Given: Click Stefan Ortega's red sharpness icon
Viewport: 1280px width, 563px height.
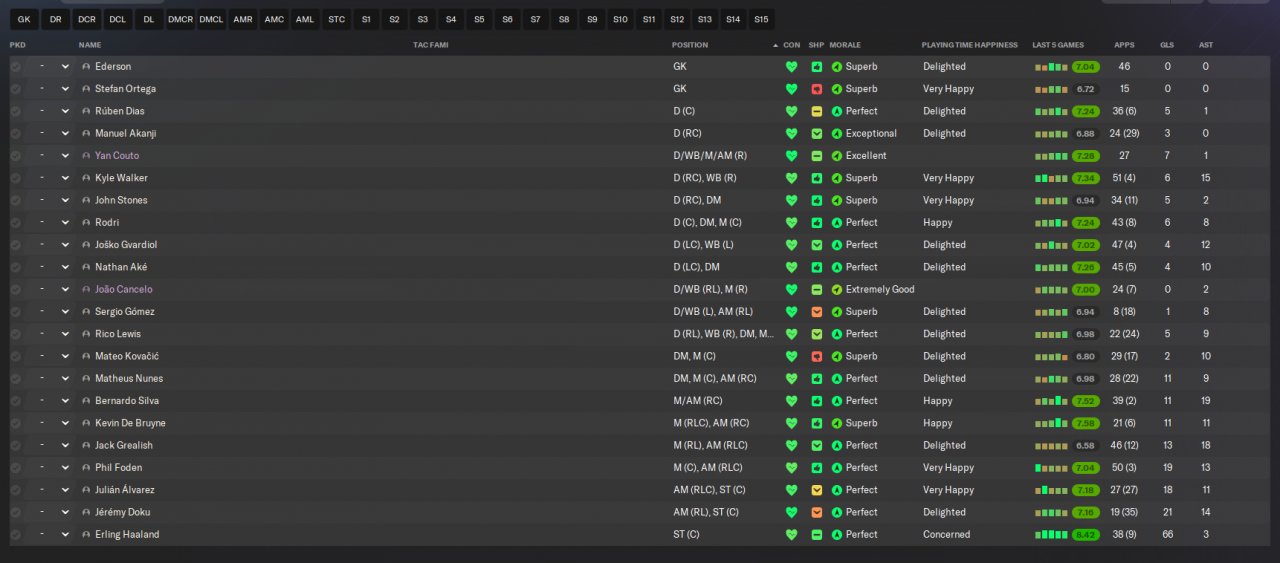Looking at the screenshot, I should coord(817,89).
